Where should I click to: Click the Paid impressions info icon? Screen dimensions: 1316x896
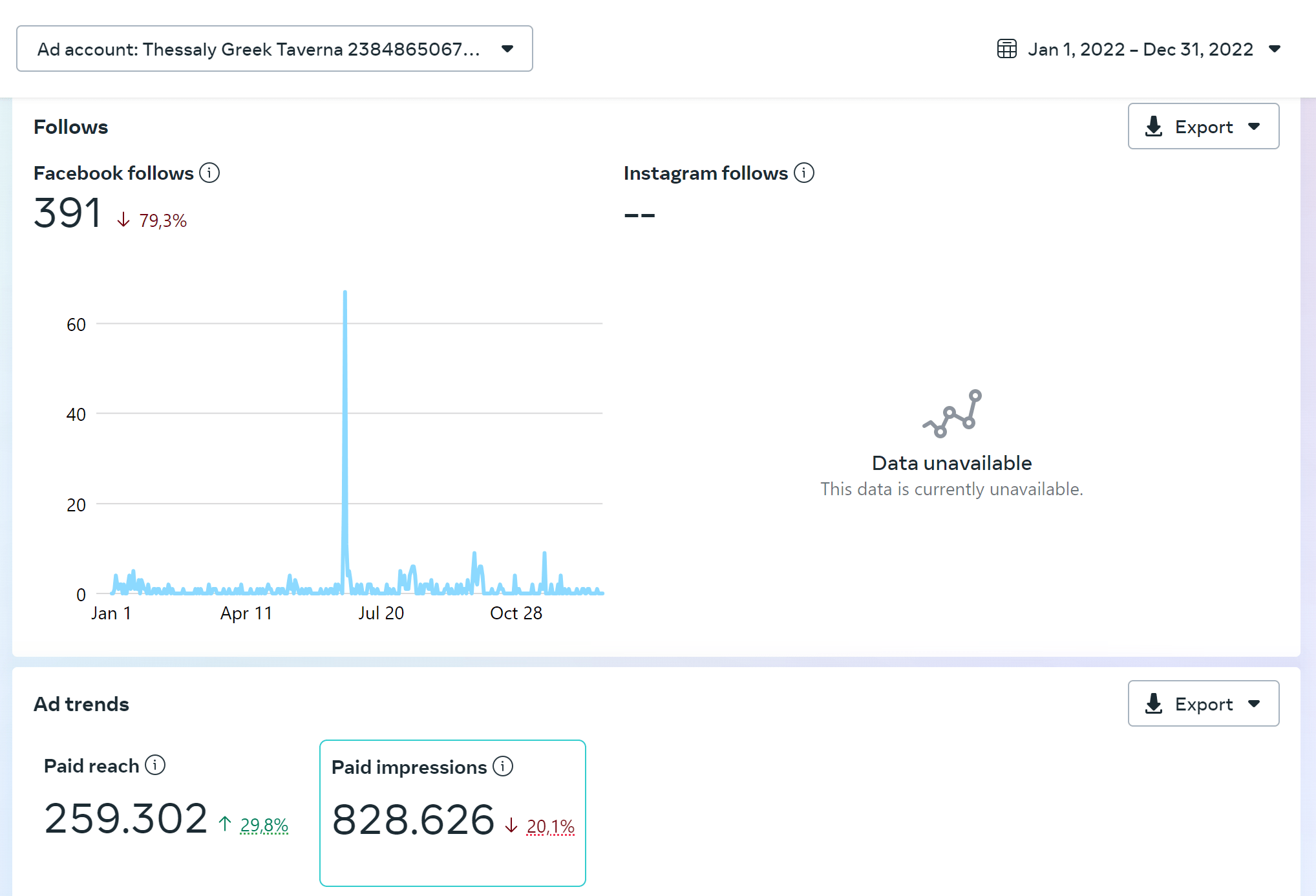503,767
